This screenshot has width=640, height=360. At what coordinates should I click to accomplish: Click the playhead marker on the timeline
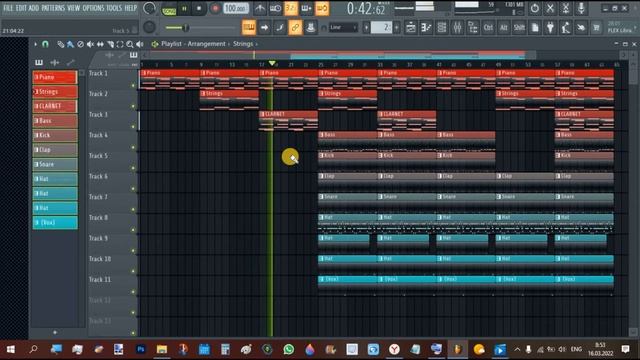(272, 63)
